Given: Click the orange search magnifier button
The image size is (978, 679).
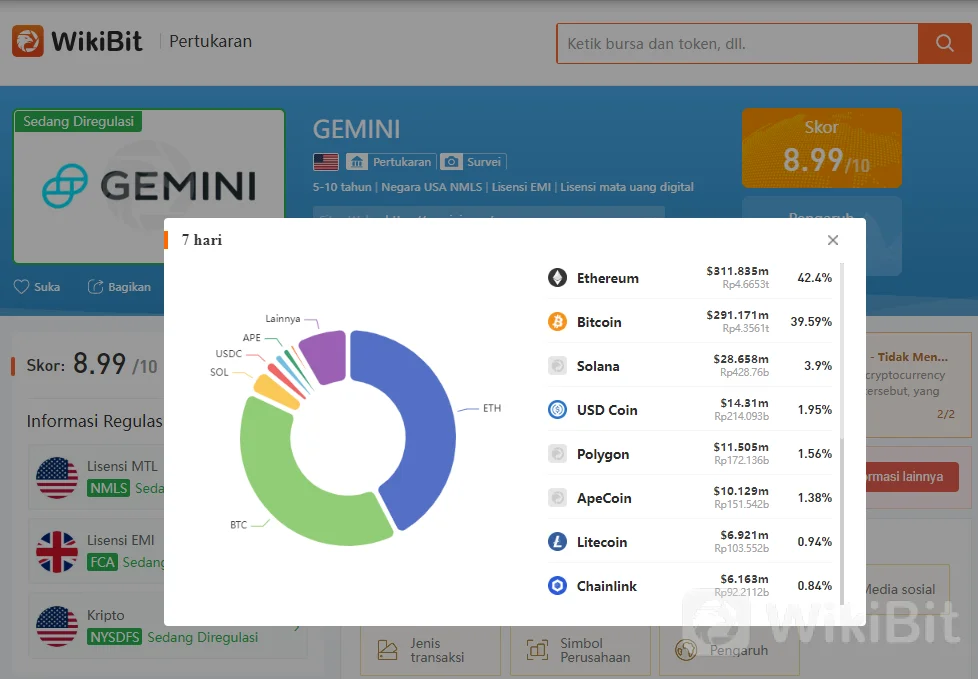Looking at the screenshot, I should point(944,43).
